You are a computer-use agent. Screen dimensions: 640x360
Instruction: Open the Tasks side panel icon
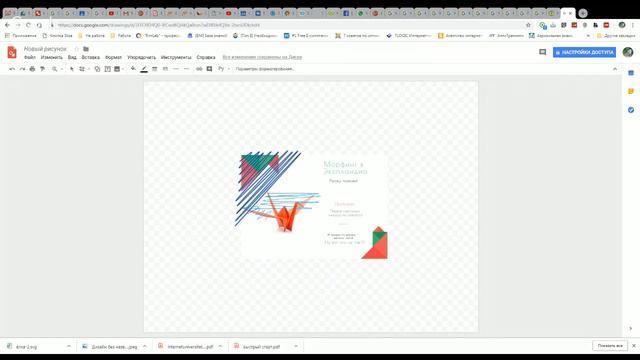(631, 110)
